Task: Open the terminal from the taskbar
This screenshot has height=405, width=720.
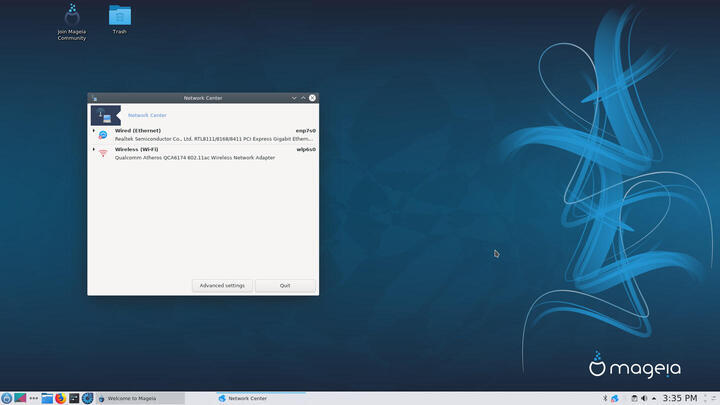Action: point(74,398)
